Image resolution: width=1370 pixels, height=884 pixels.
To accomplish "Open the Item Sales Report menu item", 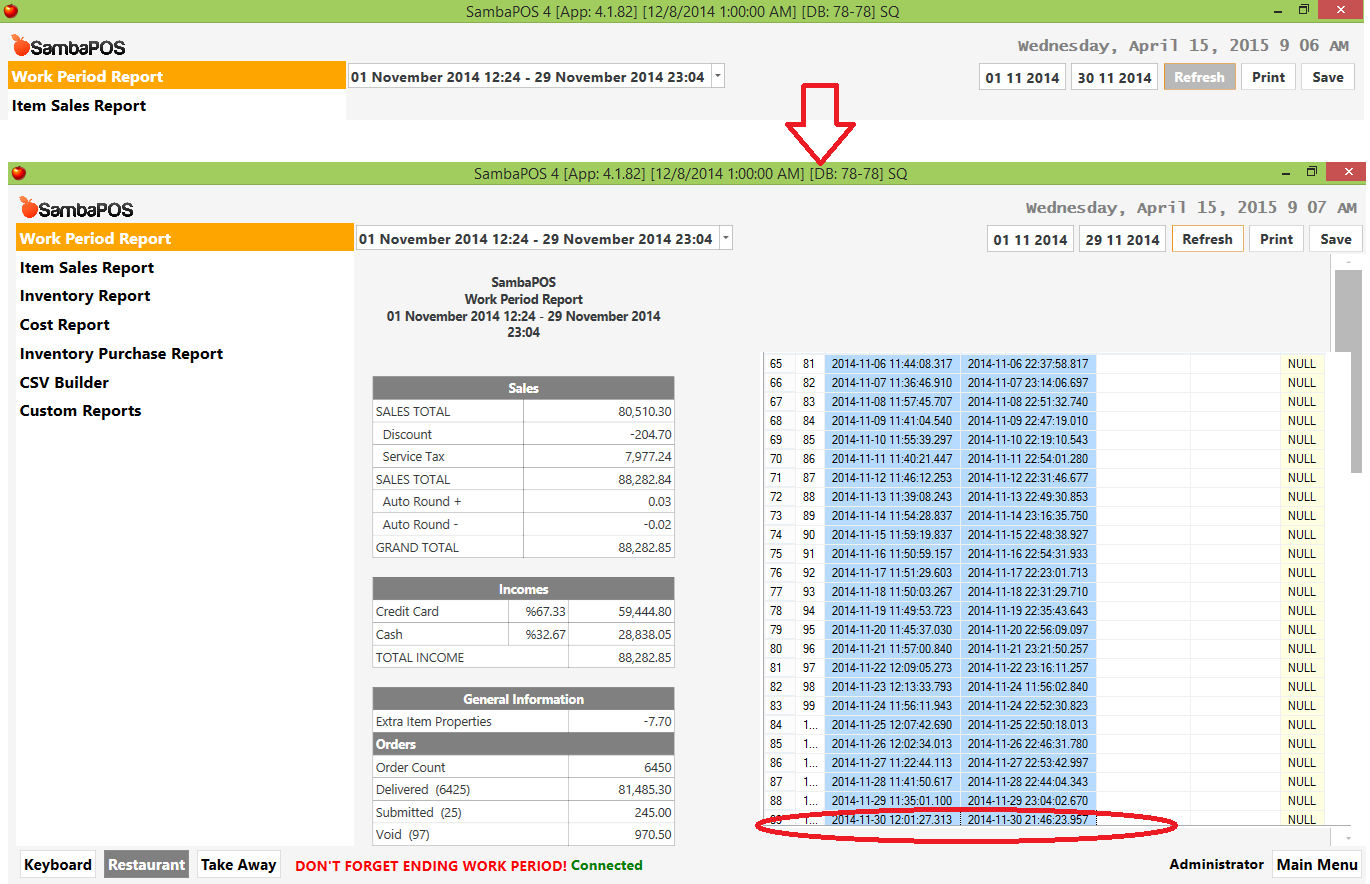I will [x=87, y=268].
